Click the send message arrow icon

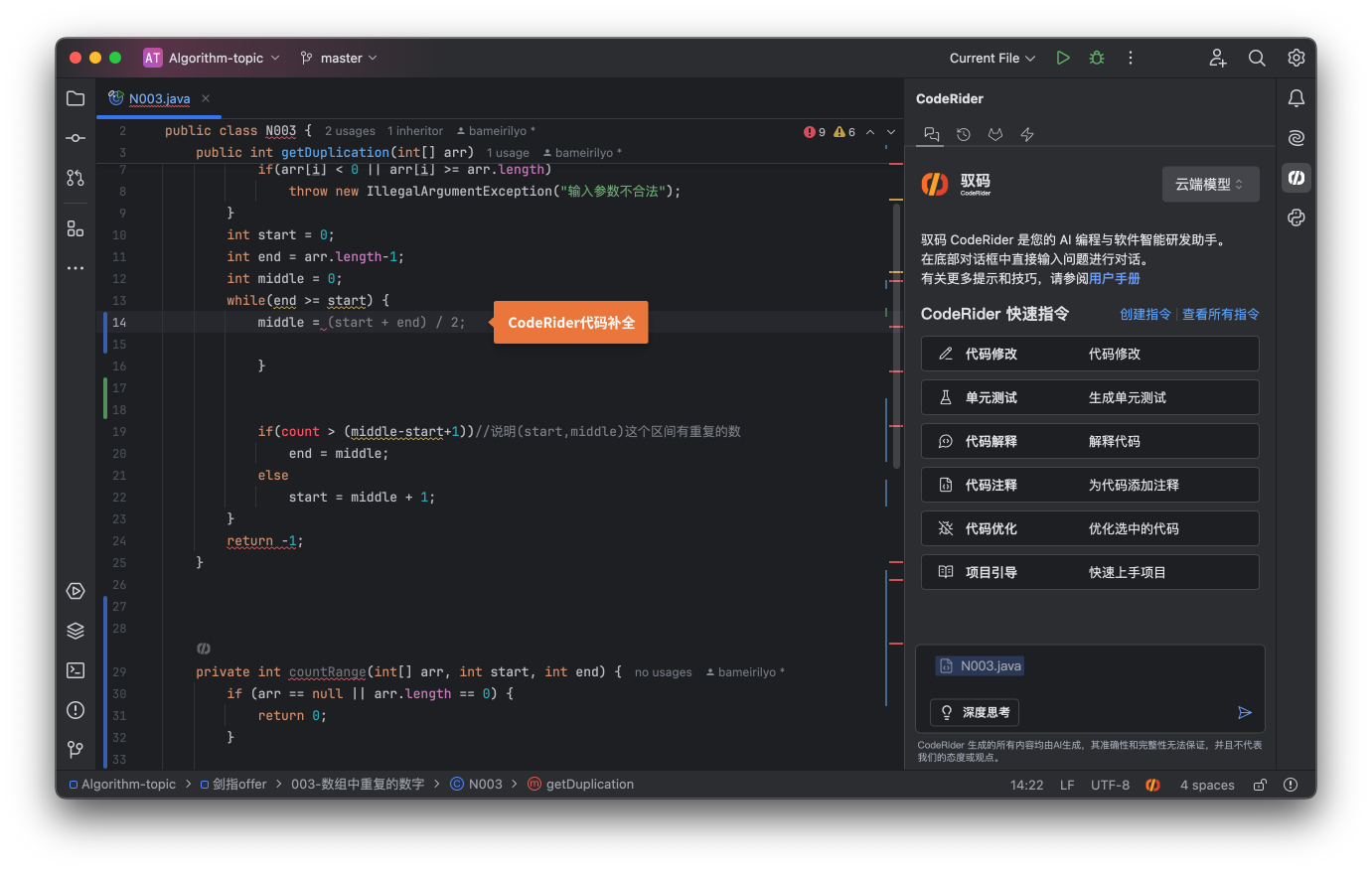[1244, 712]
